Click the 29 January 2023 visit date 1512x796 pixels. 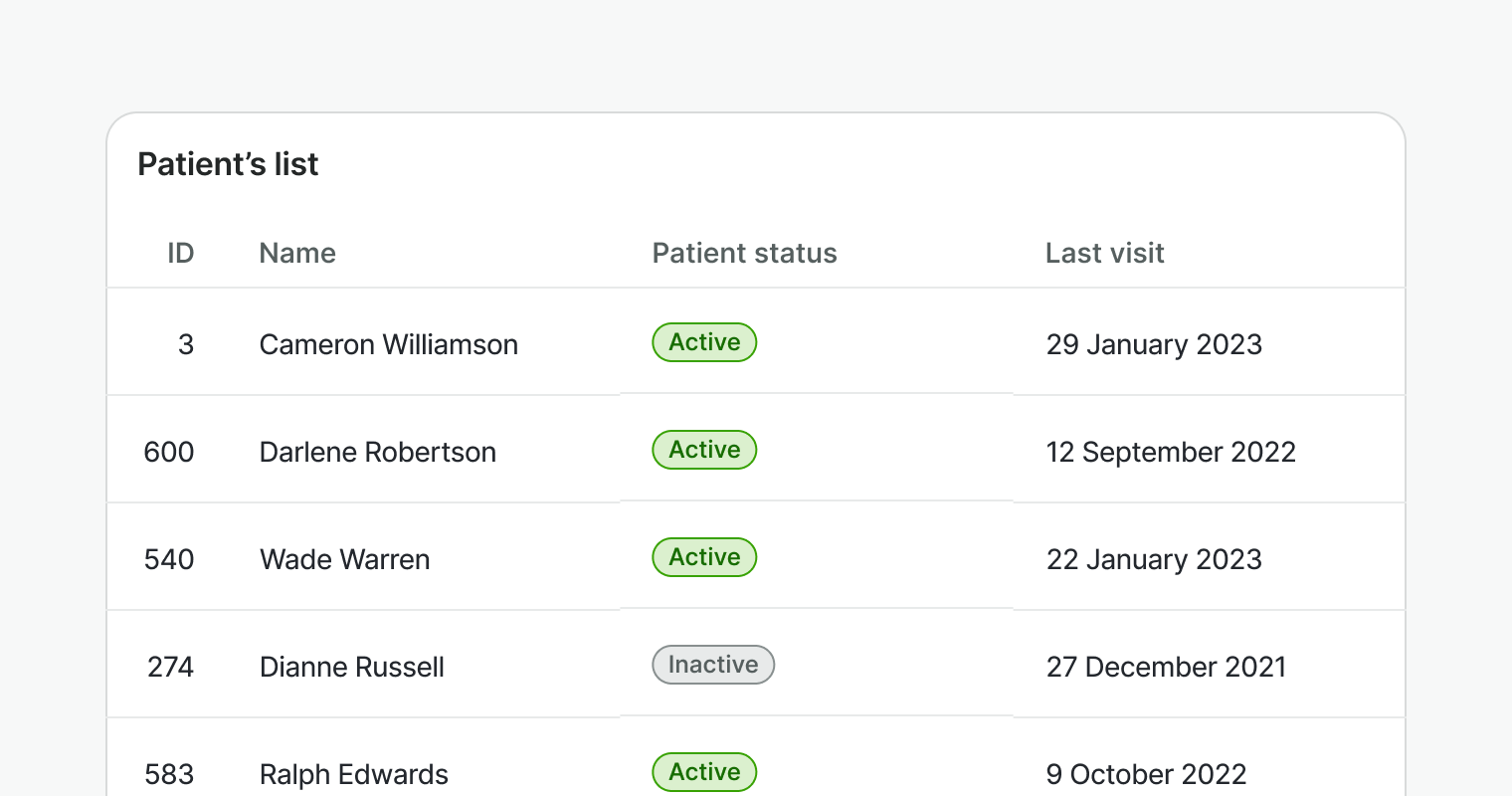[1154, 344]
